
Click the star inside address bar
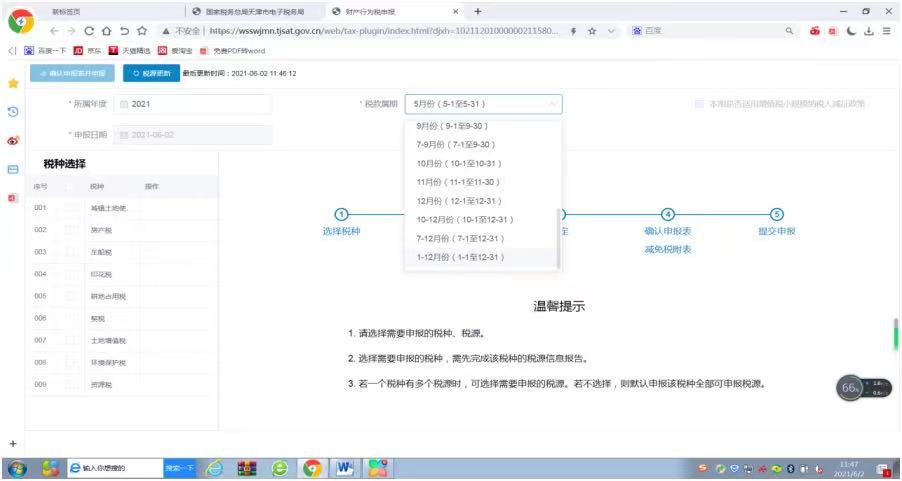pyautogui.click(x=592, y=31)
